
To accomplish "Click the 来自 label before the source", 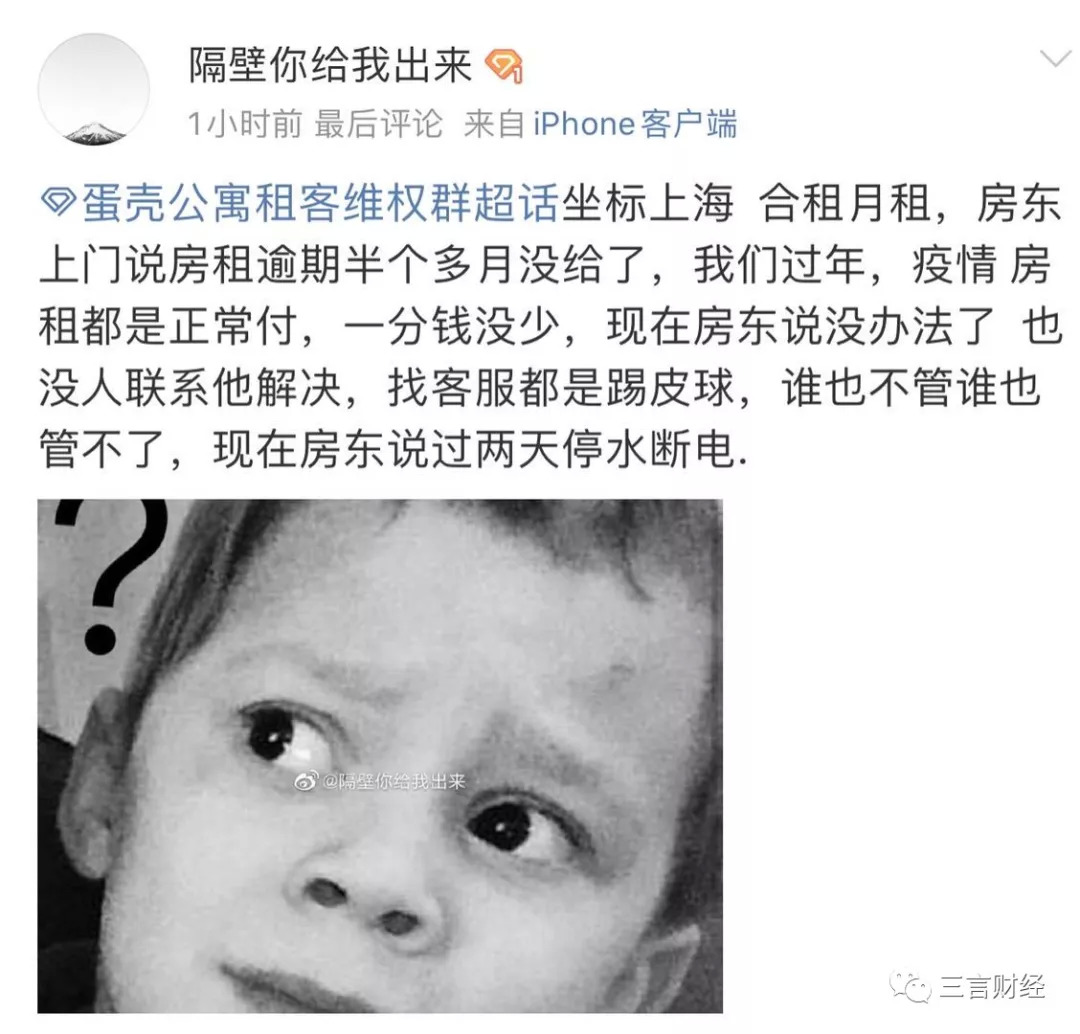I will [495, 125].
